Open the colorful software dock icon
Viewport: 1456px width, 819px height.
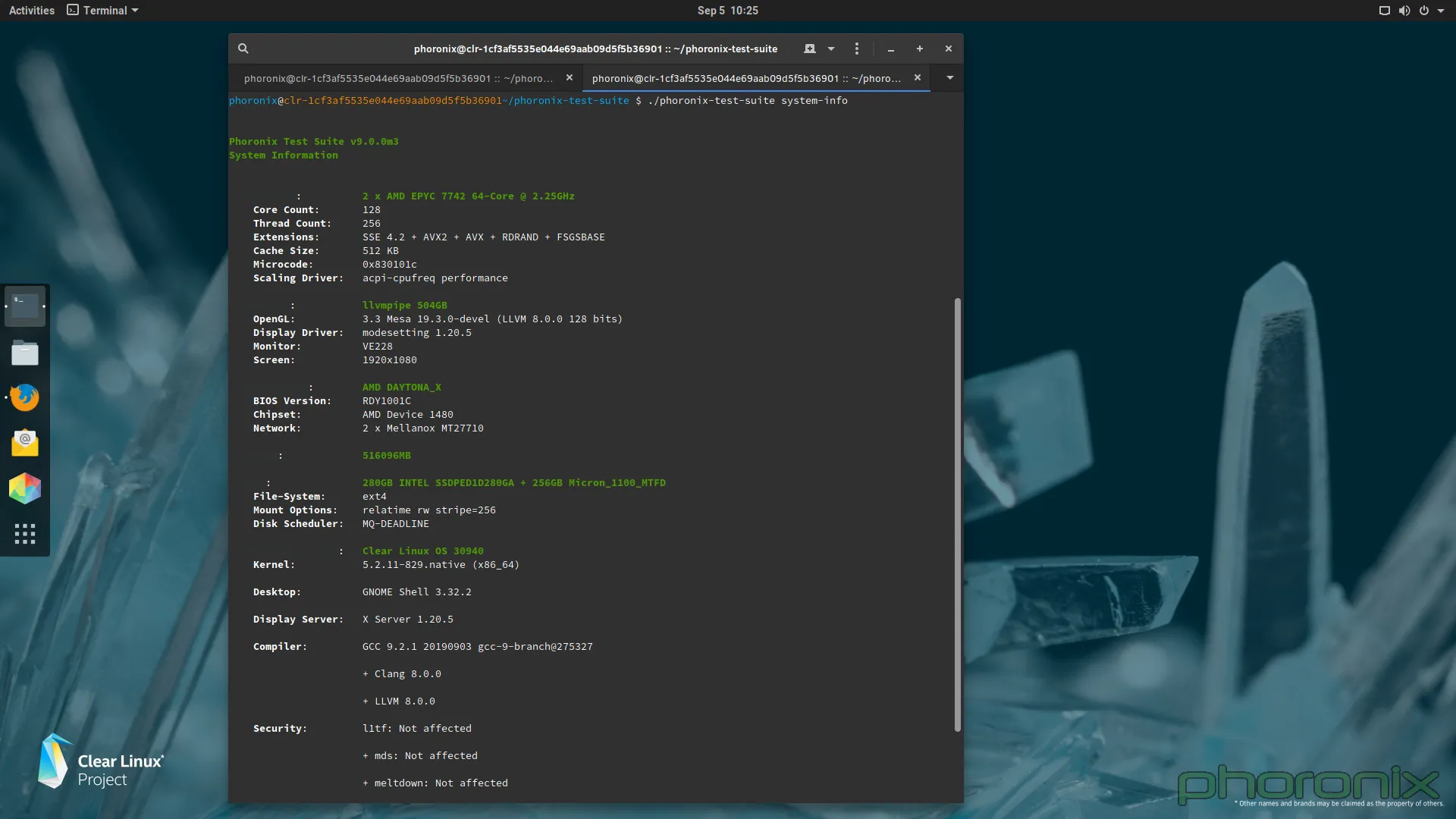pyautogui.click(x=25, y=488)
